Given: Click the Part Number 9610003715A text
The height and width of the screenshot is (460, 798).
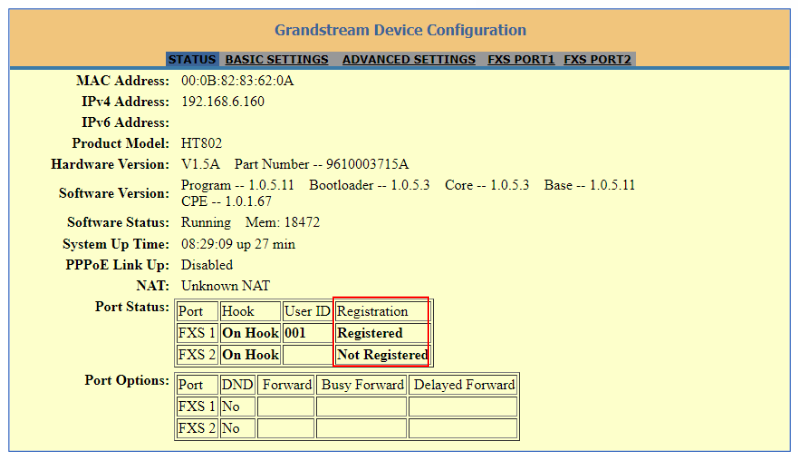Looking at the screenshot, I should pyautogui.click(x=321, y=164).
